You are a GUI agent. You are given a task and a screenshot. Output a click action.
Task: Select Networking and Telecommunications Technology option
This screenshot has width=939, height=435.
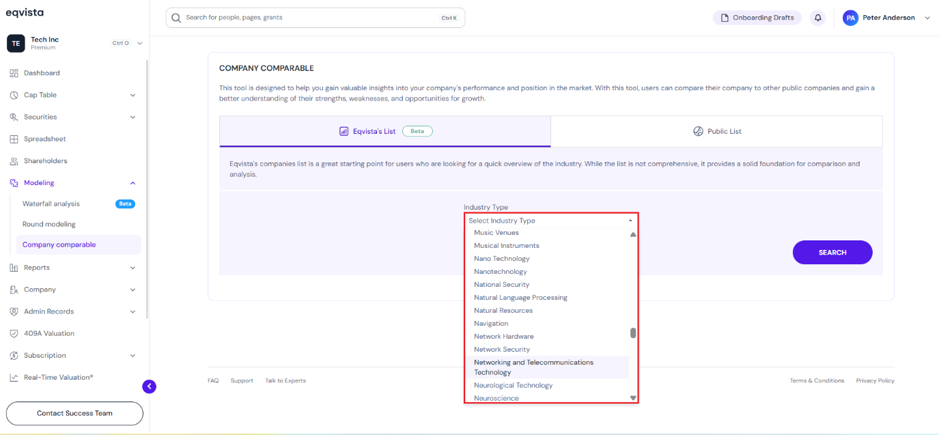pyautogui.click(x=547, y=367)
